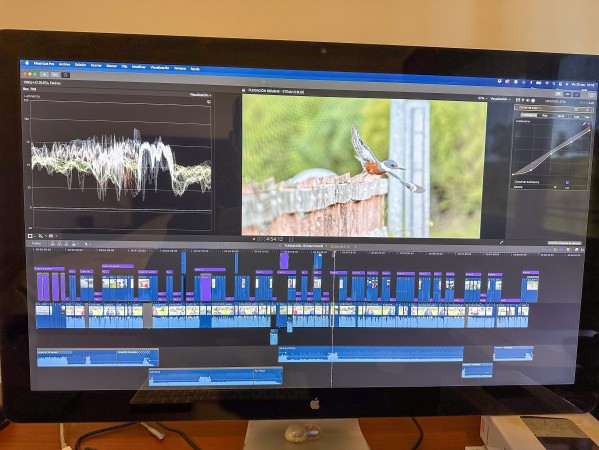Toggle the browser panel button in toolbar
This screenshot has width=599, height=450.
point(559,94)
